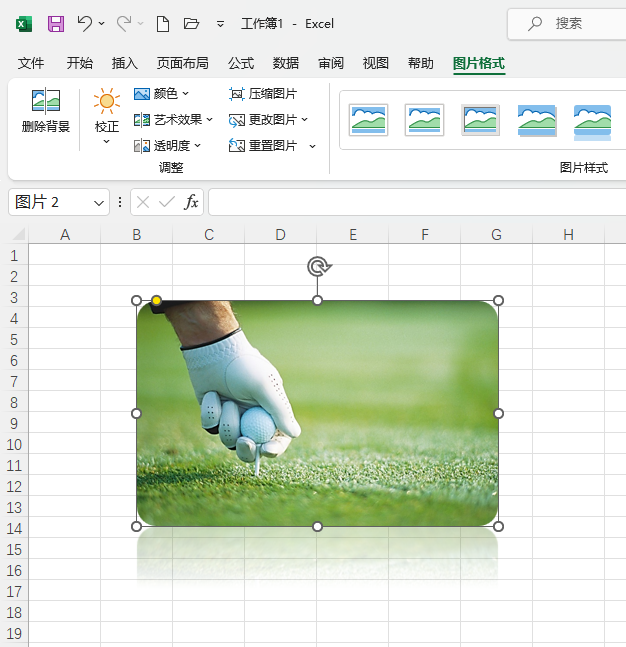Switch to the 插入 ribbon tab

click(125, 63)
